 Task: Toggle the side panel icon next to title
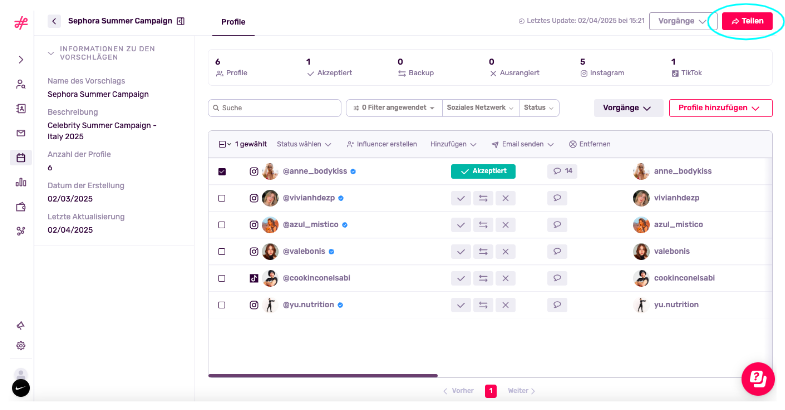click(181, 21)
